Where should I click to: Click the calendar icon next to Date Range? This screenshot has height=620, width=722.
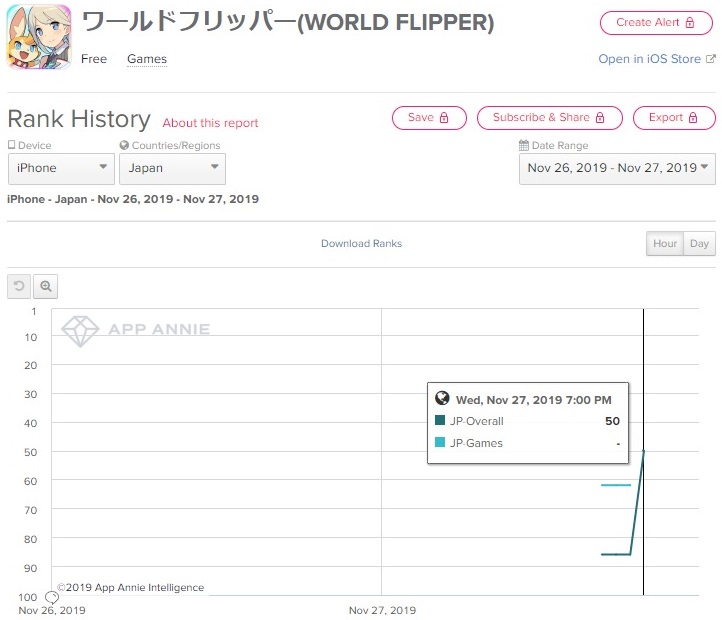(x=524, y=145)
